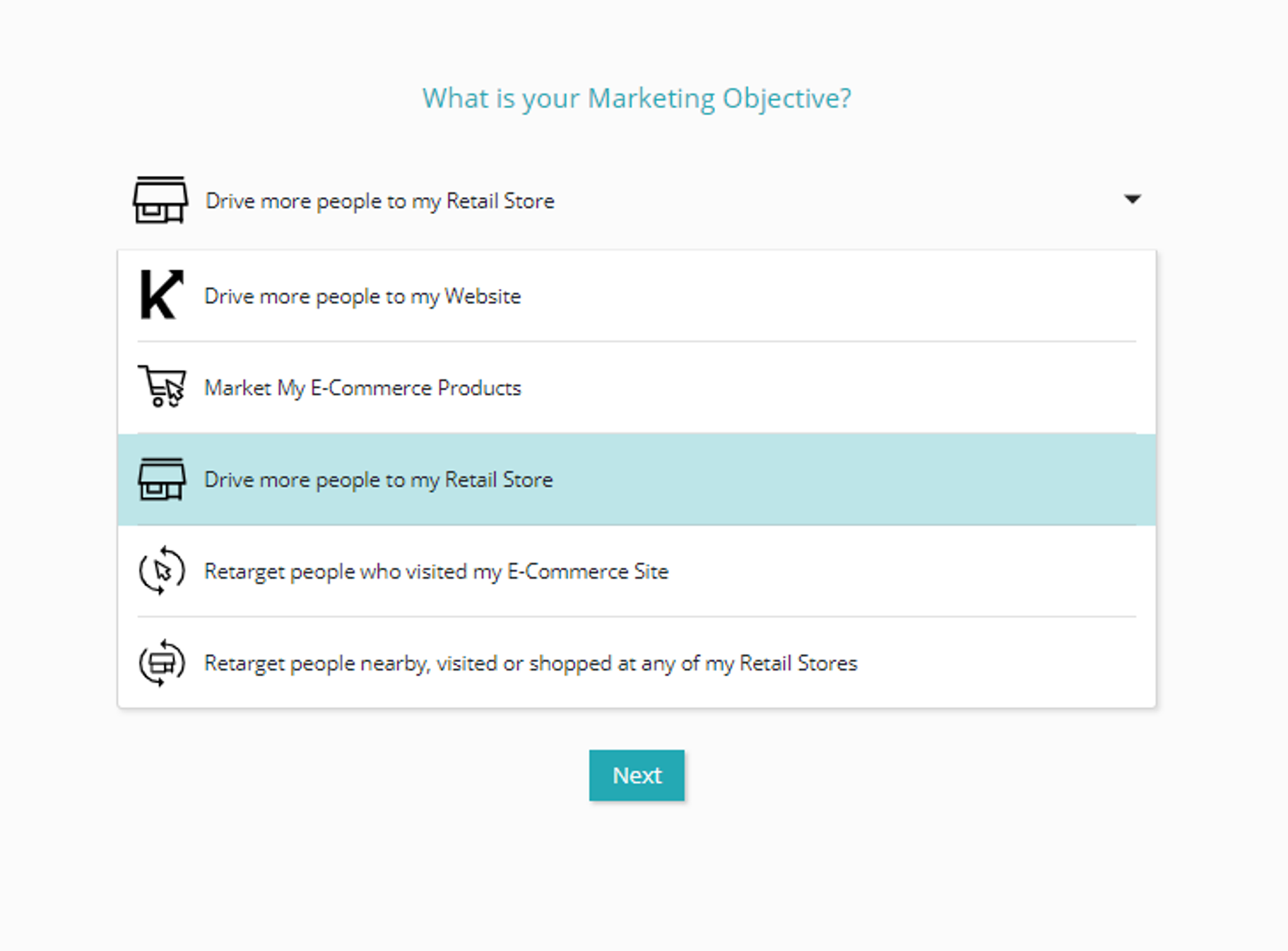Choose "Retarget people nearby, visited or shopped" option
The image size is (1288, 951).
(x=530, y=663)
